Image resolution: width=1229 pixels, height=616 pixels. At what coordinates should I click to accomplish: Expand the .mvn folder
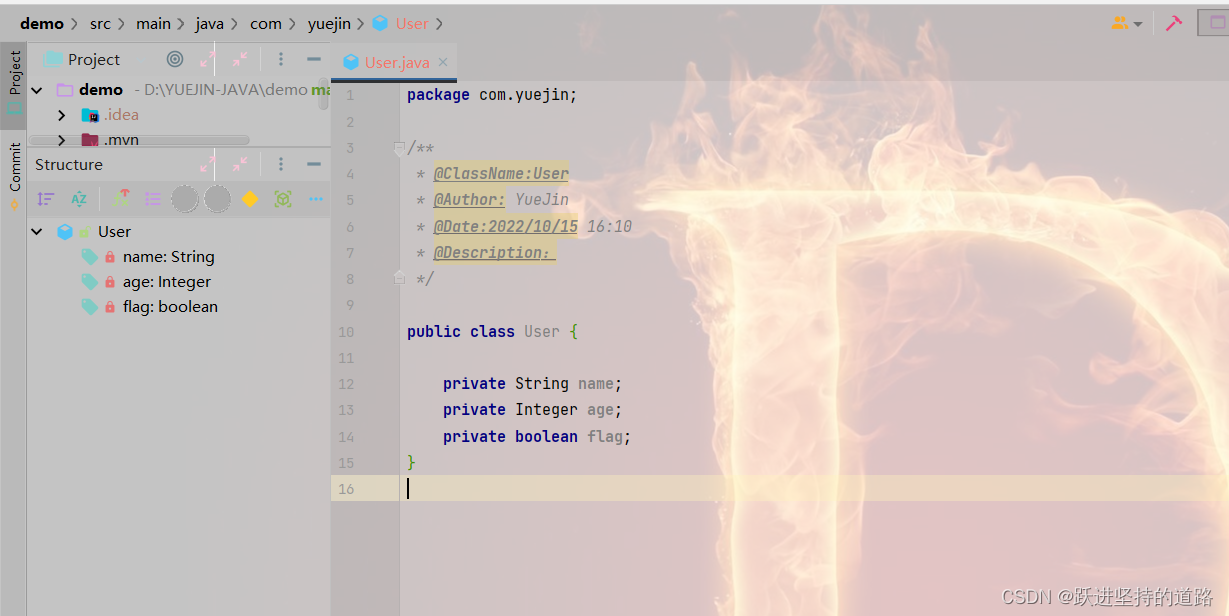pos(62,140)
